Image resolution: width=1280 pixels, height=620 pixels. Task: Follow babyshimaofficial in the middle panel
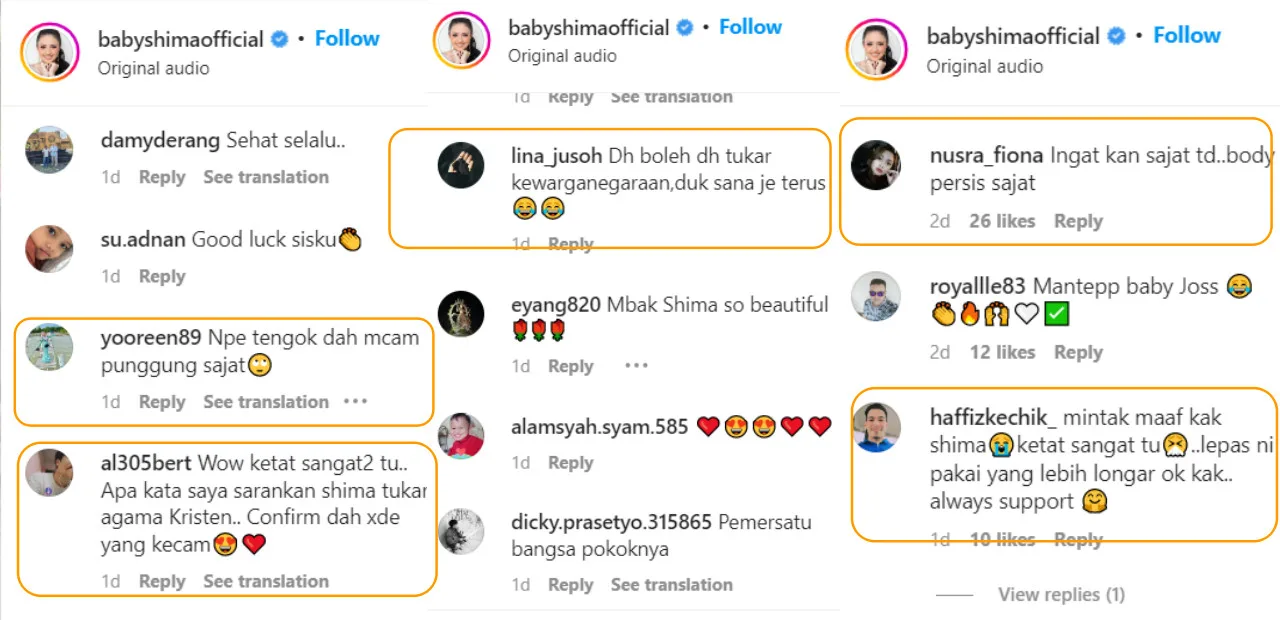tap(750, 26)
